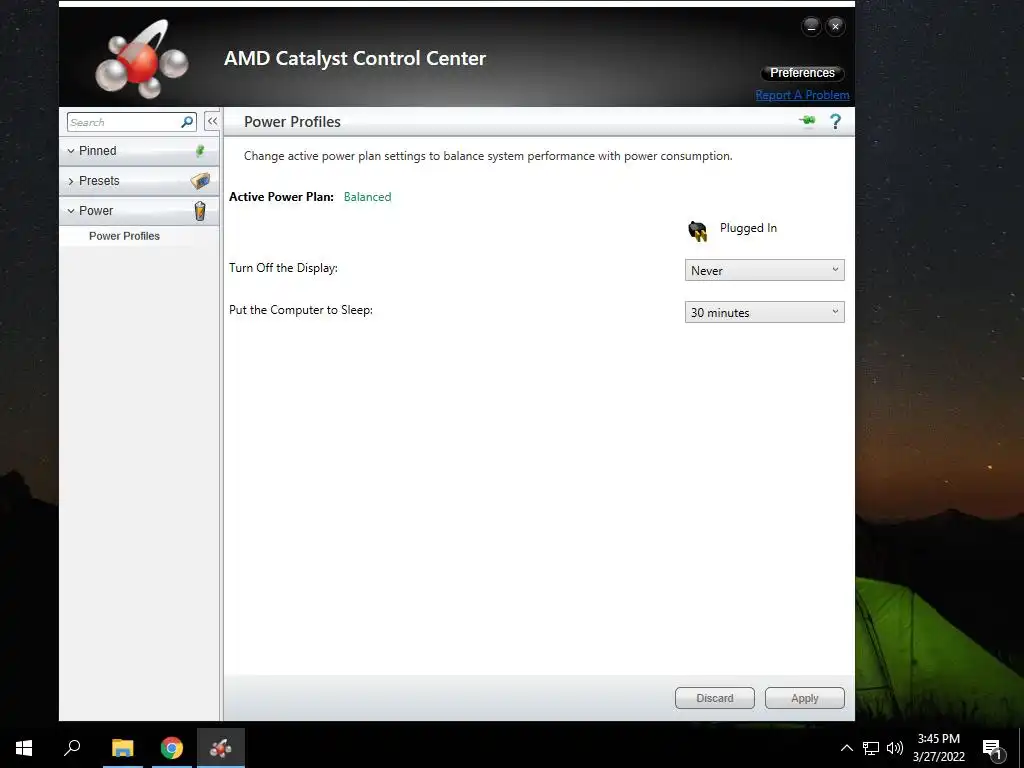Open the Windows Start menu
1024x768 pixels.
pos(24,748)
